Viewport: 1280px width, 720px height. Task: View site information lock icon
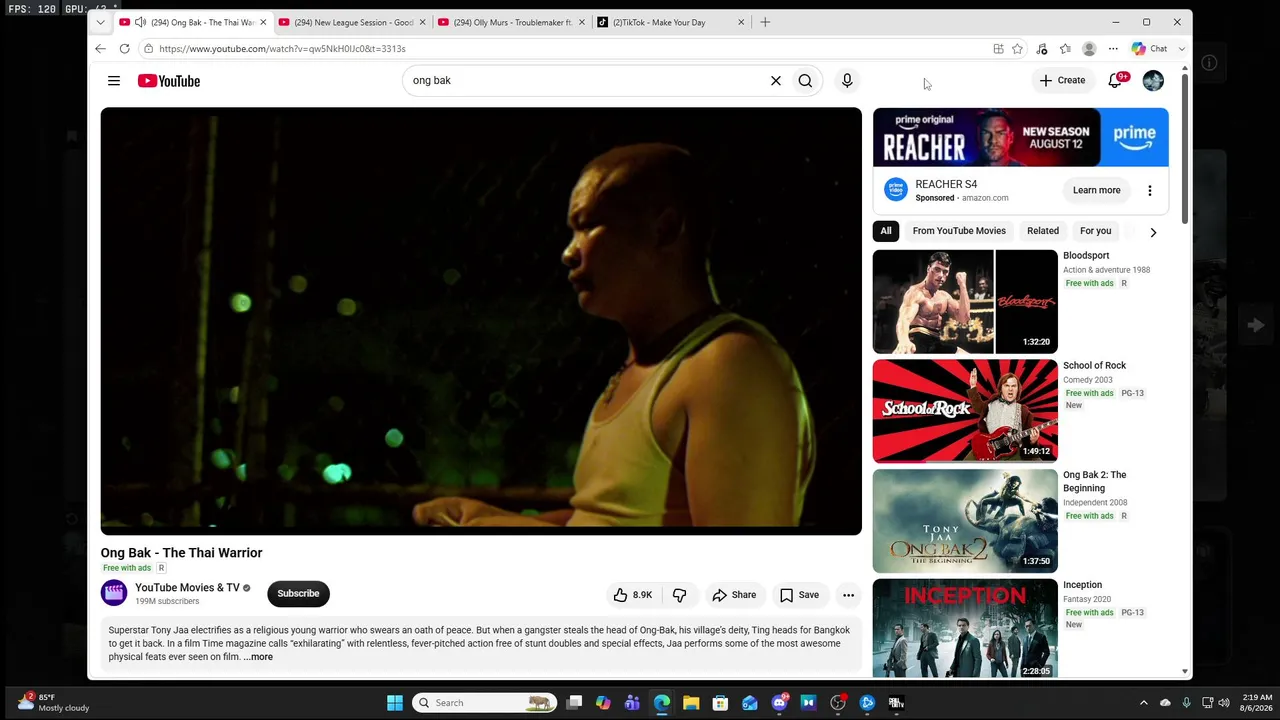click(x=148, y=49)
